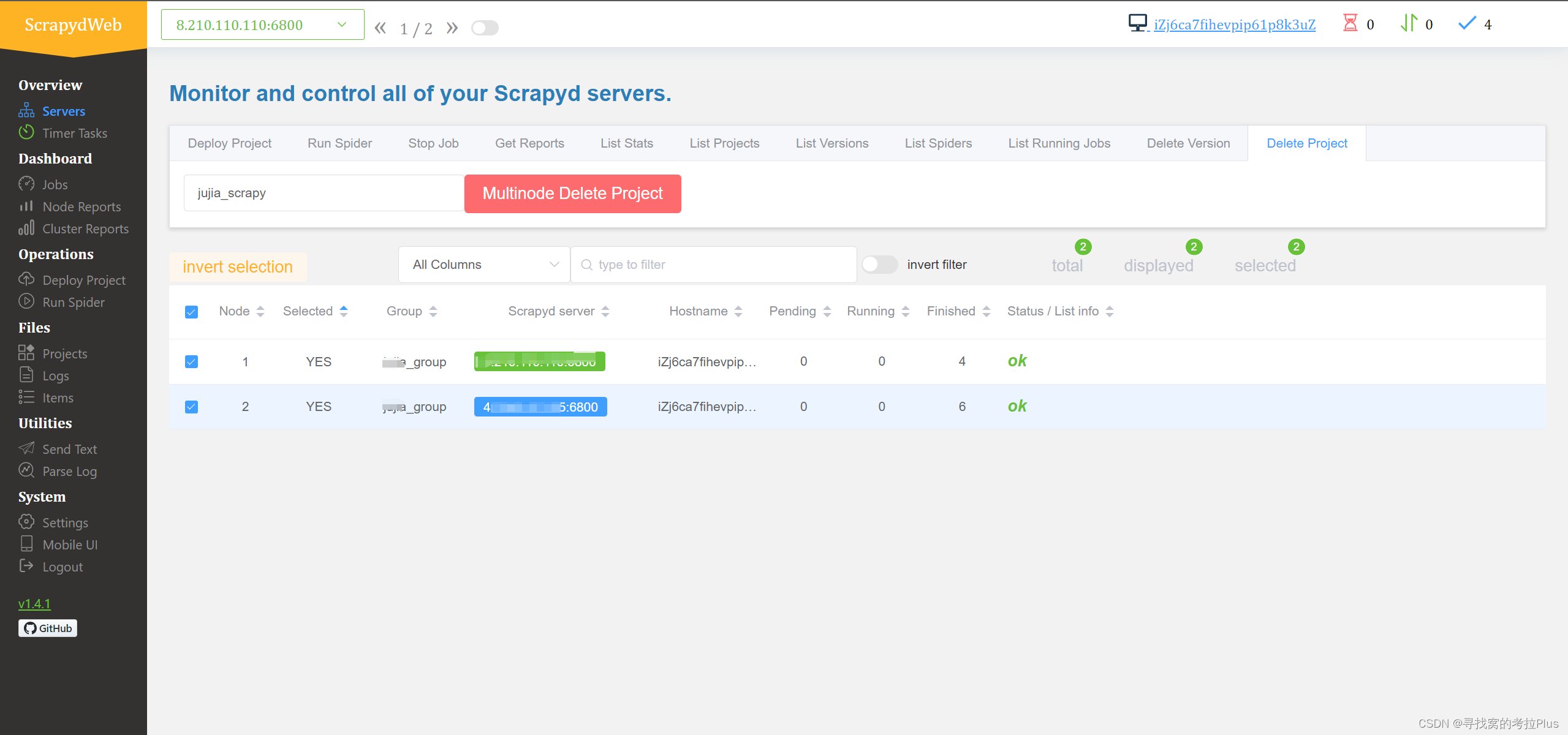Click the Deploy Project cloud upload icon
This screenshot has width=1568, height=735.
[26, 279]
